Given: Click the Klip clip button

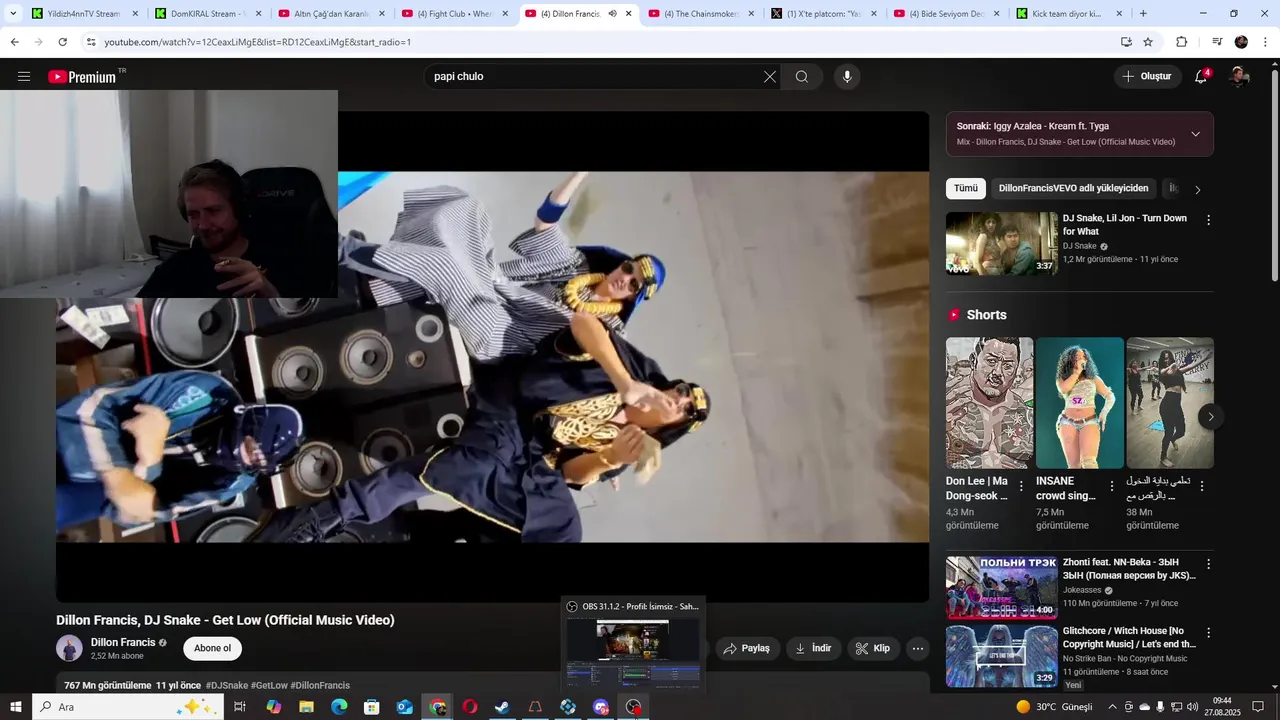Looking at the screenshot, I should tap(873, 648).
